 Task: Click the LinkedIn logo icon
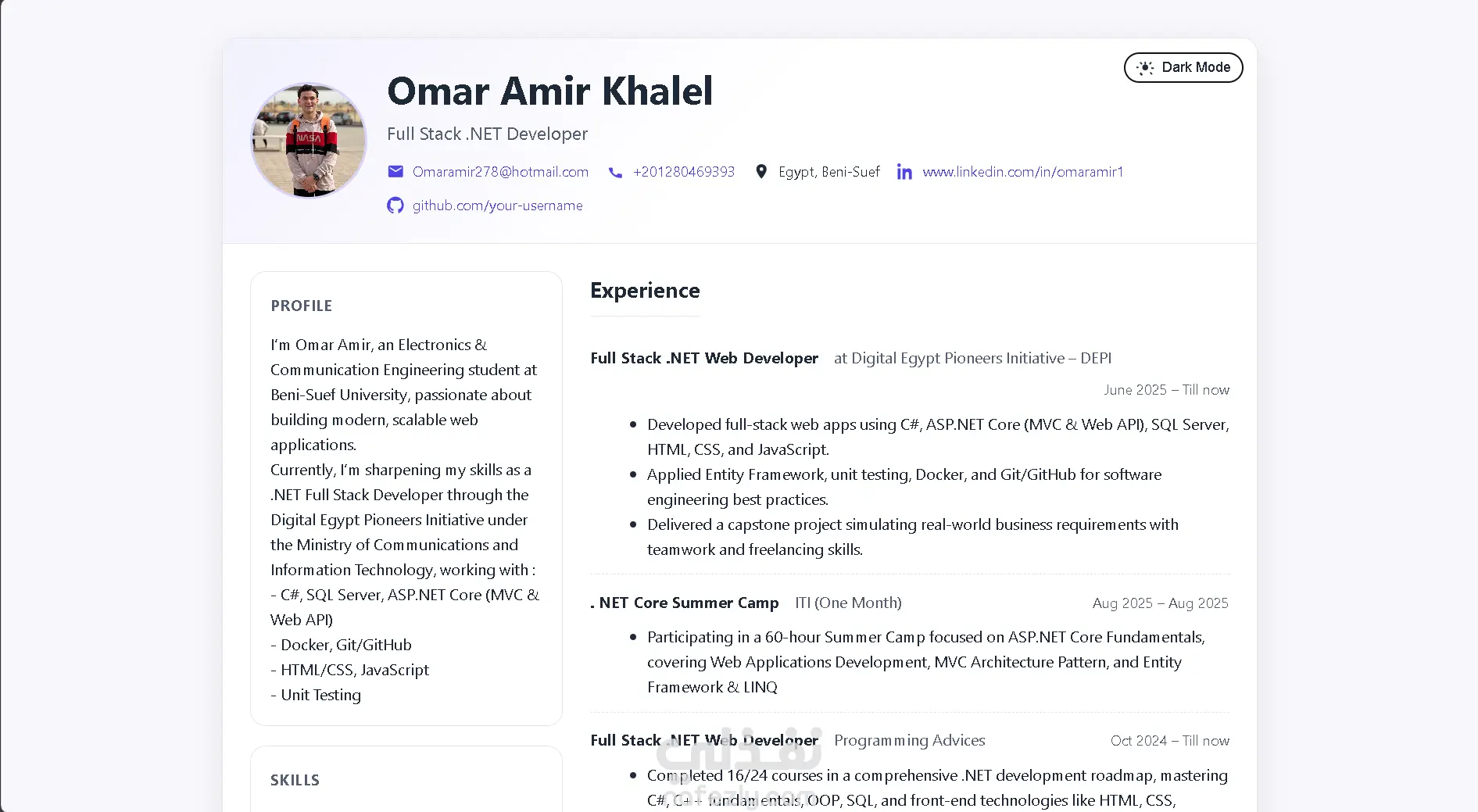[x=904, y=172]
